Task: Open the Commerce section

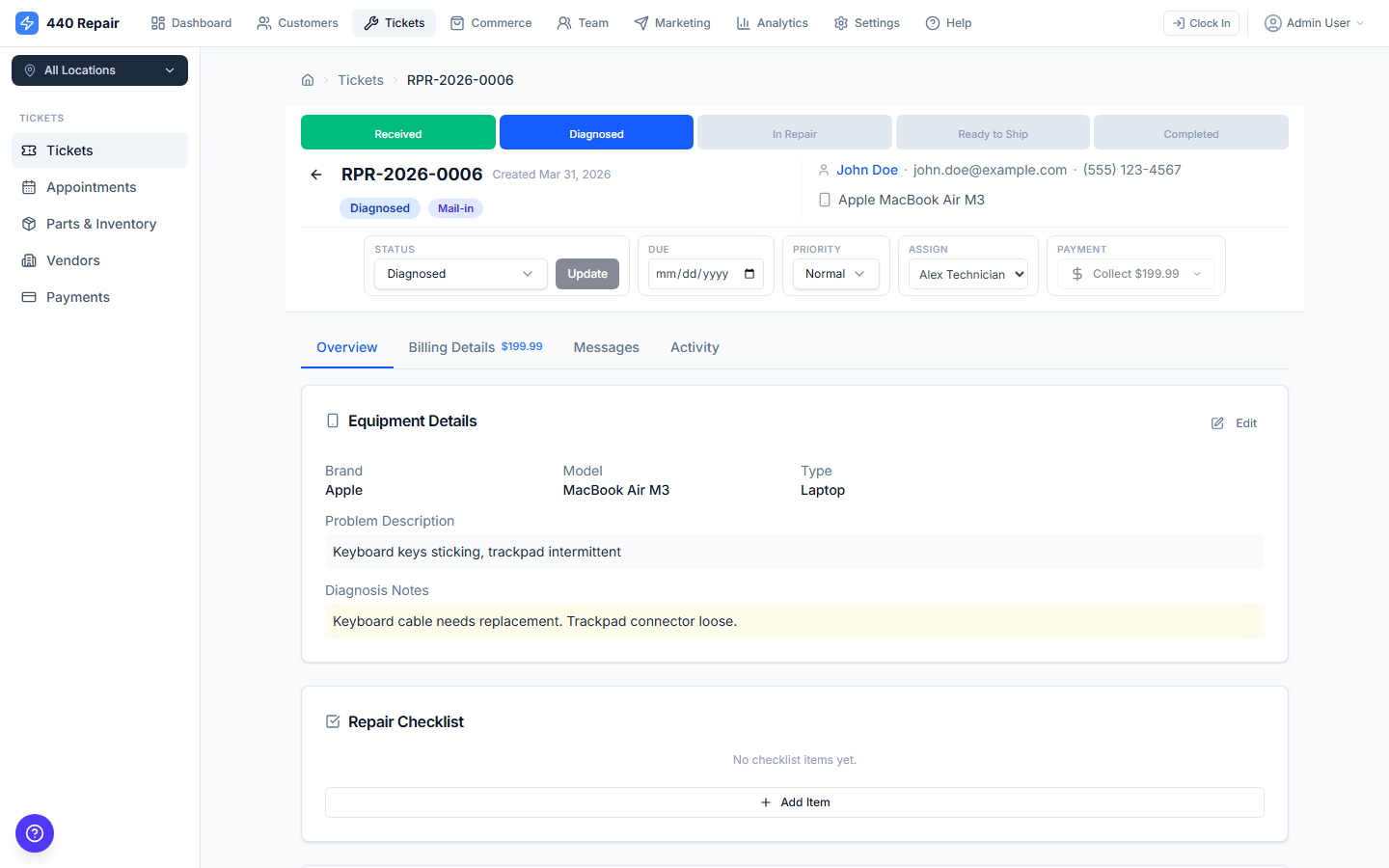Action: coord(491,22)
